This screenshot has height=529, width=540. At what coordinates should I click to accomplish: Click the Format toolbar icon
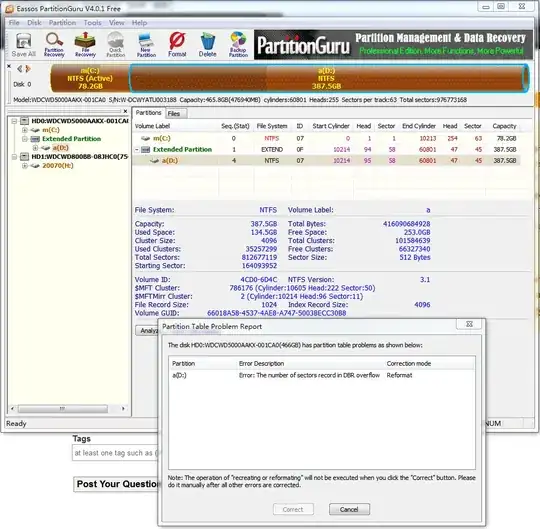coord(177,45)
